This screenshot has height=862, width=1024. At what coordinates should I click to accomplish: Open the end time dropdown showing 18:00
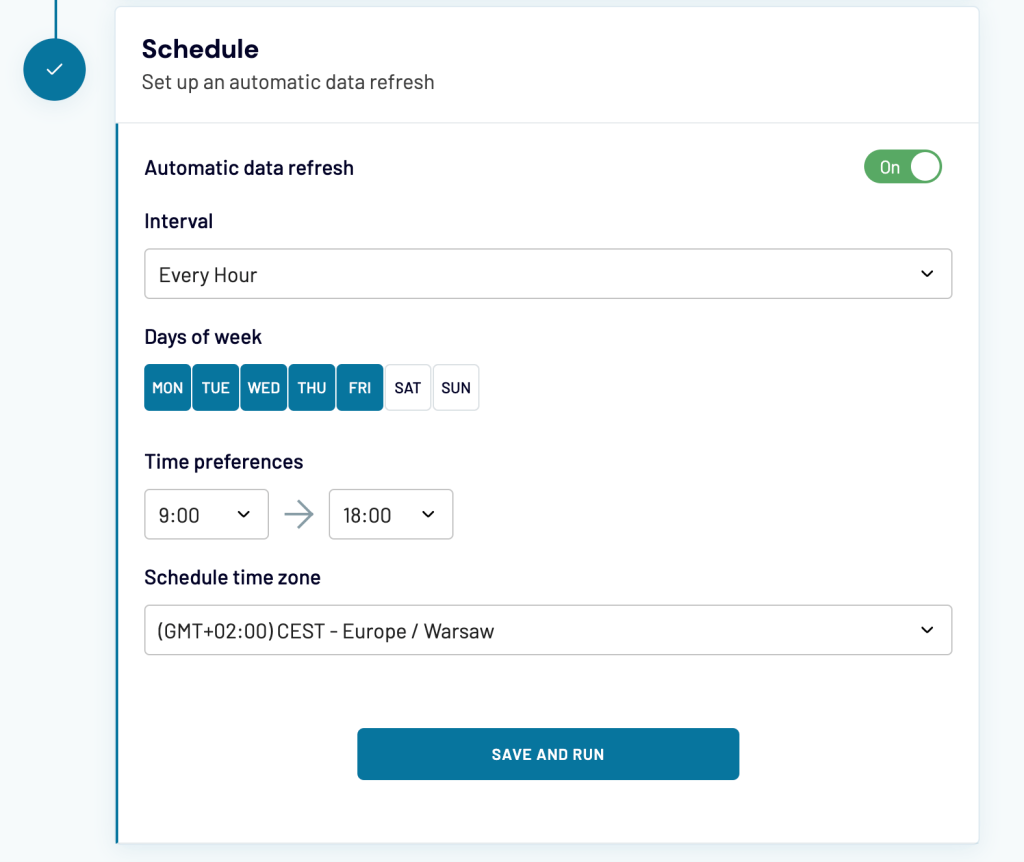coord(391,514)
